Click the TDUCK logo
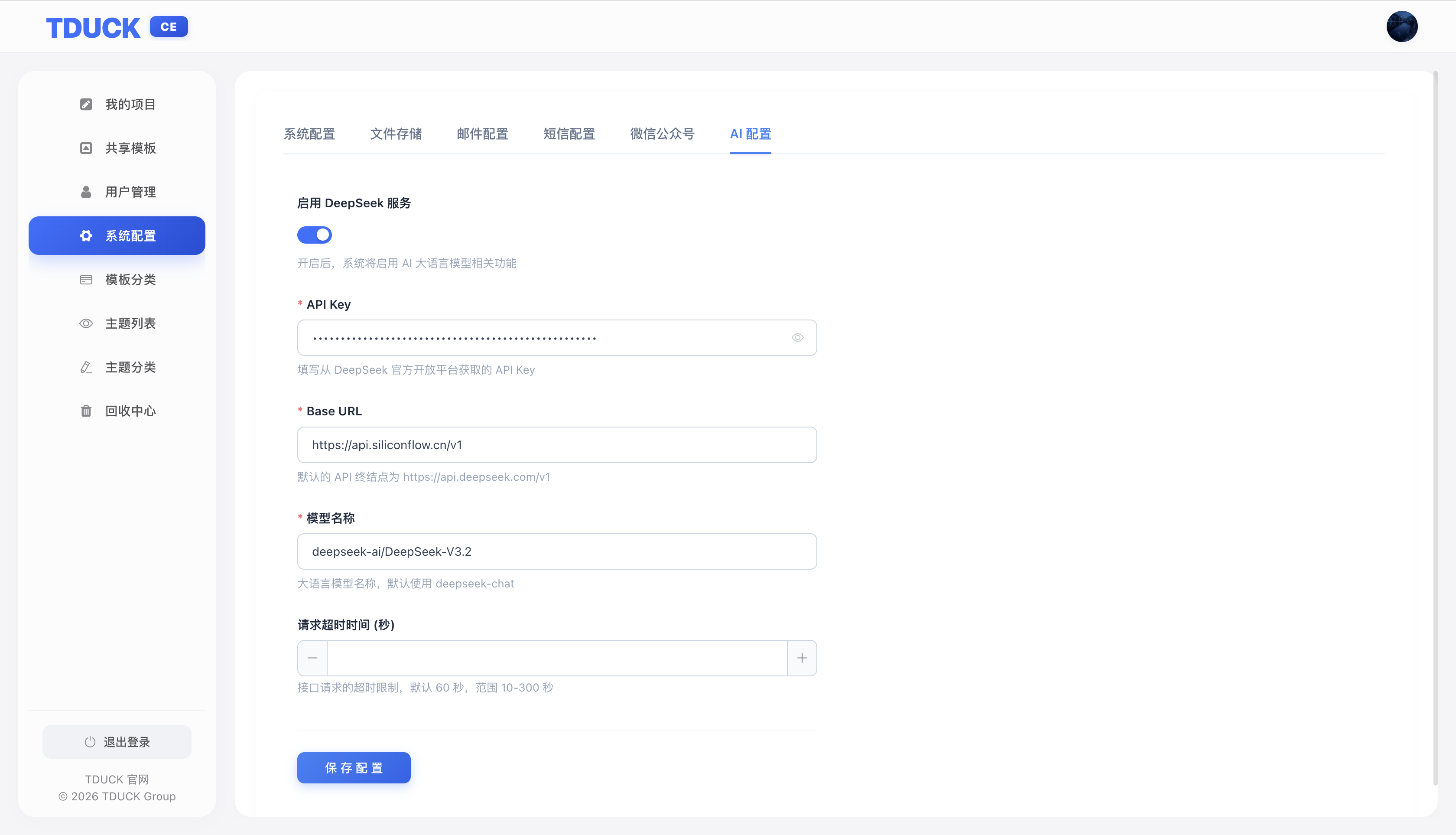1456x835 pixels. 93,27
